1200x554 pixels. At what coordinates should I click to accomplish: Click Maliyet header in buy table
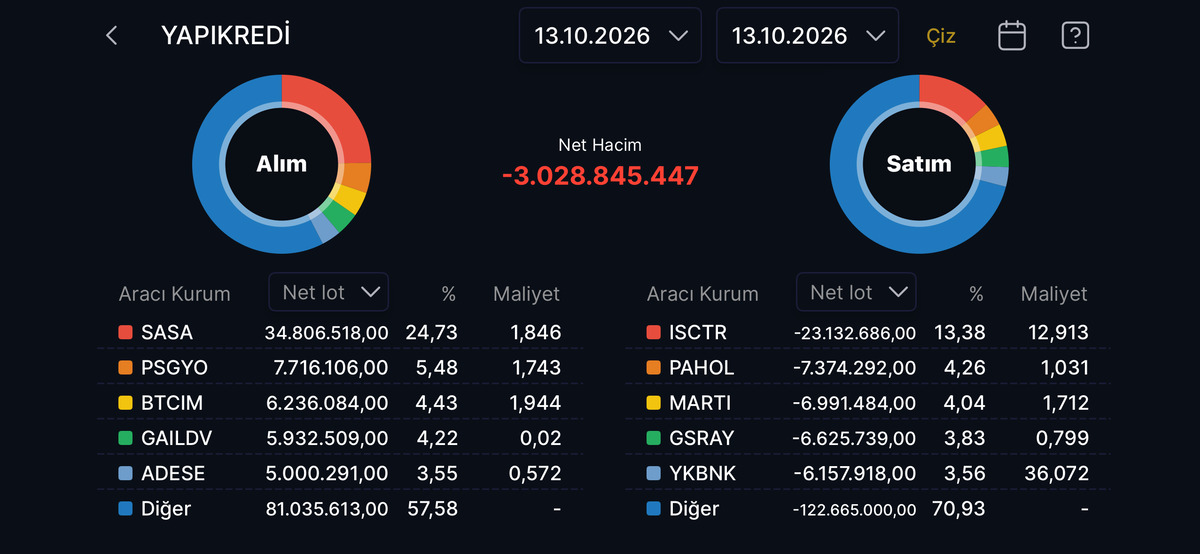pos(526,294)
